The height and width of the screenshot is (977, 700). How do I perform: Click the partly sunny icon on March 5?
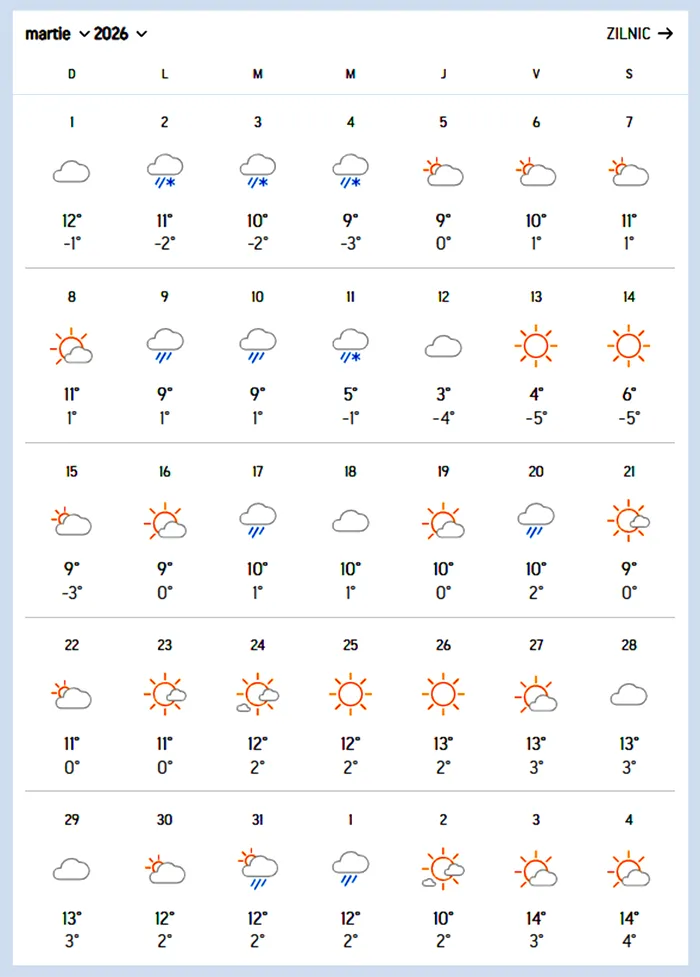443,172
